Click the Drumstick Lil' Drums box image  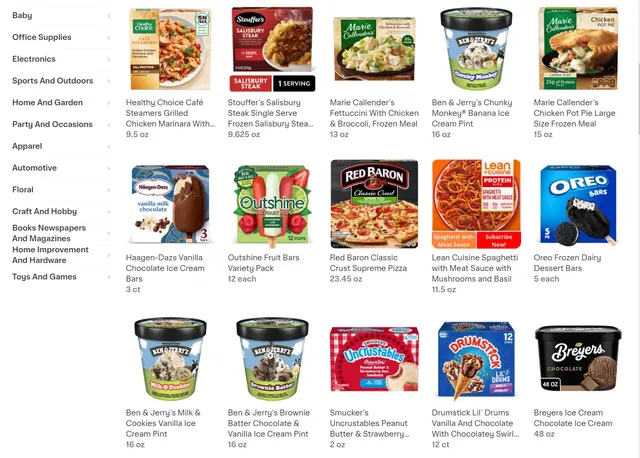[x=476, y=359]
